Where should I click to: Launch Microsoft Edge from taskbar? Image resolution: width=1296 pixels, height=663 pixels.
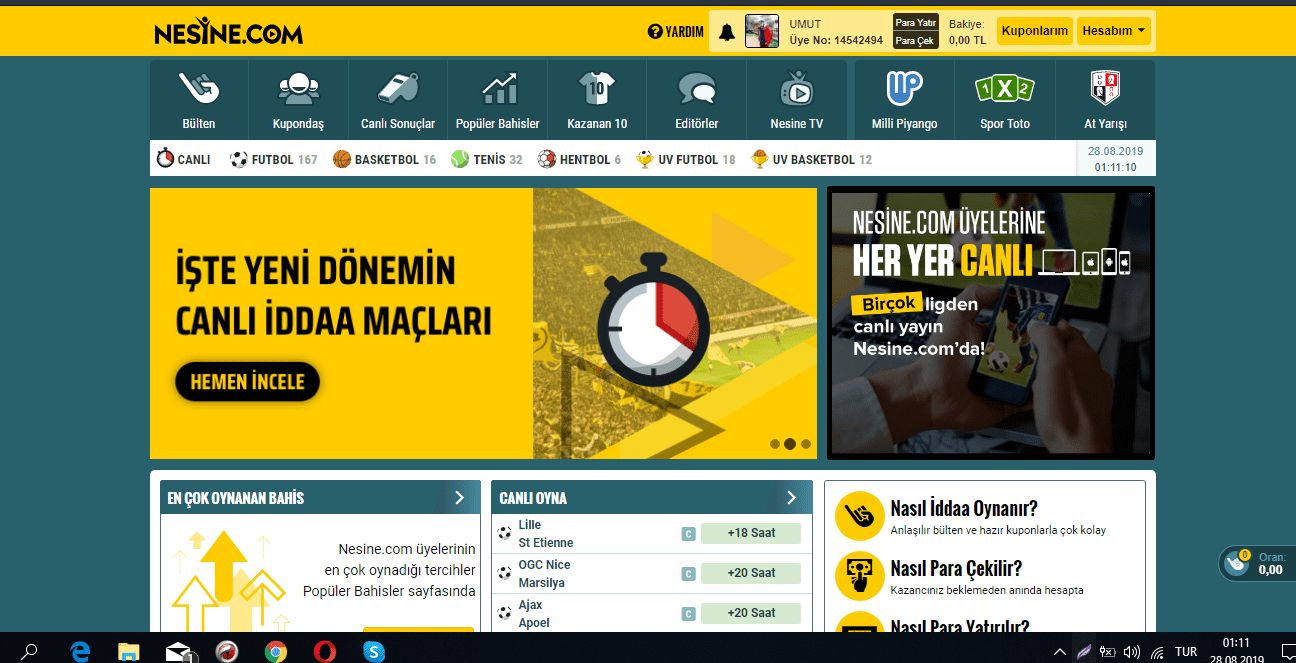click(81, 652)
